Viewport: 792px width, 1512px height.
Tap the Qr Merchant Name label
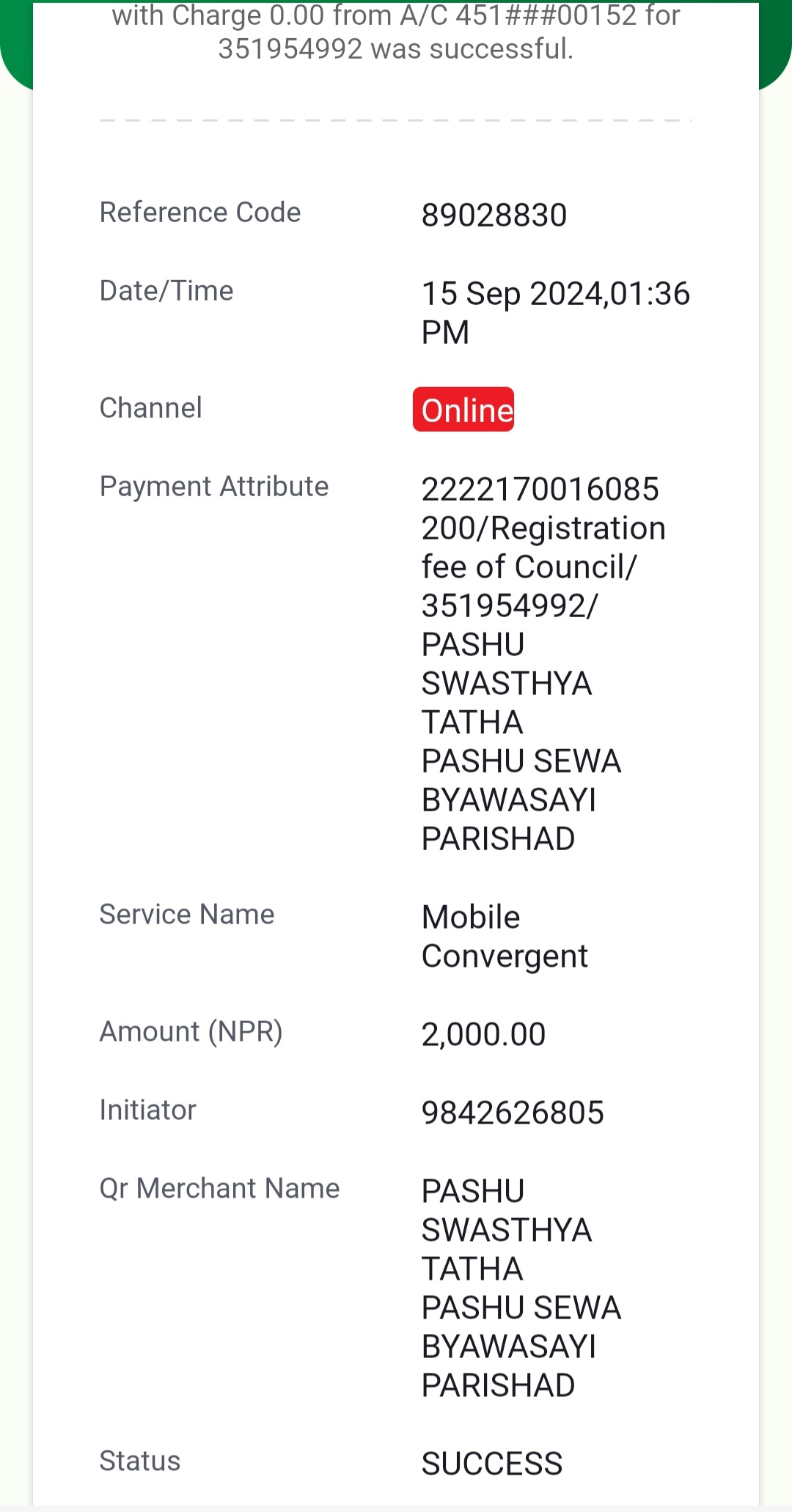pos(219,1189)
